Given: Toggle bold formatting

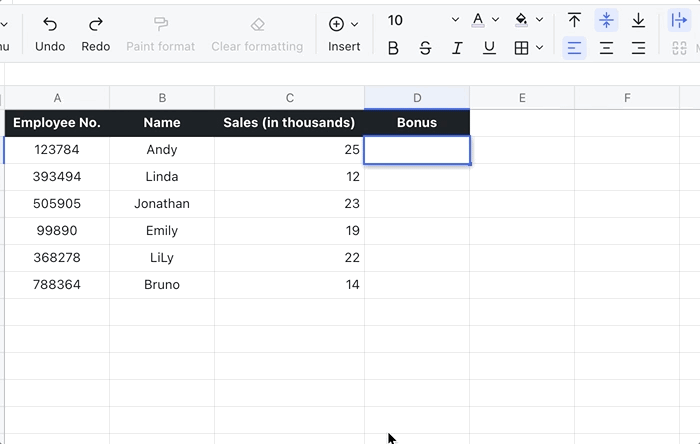Looking at the screenshot, I should pos(393,48).
